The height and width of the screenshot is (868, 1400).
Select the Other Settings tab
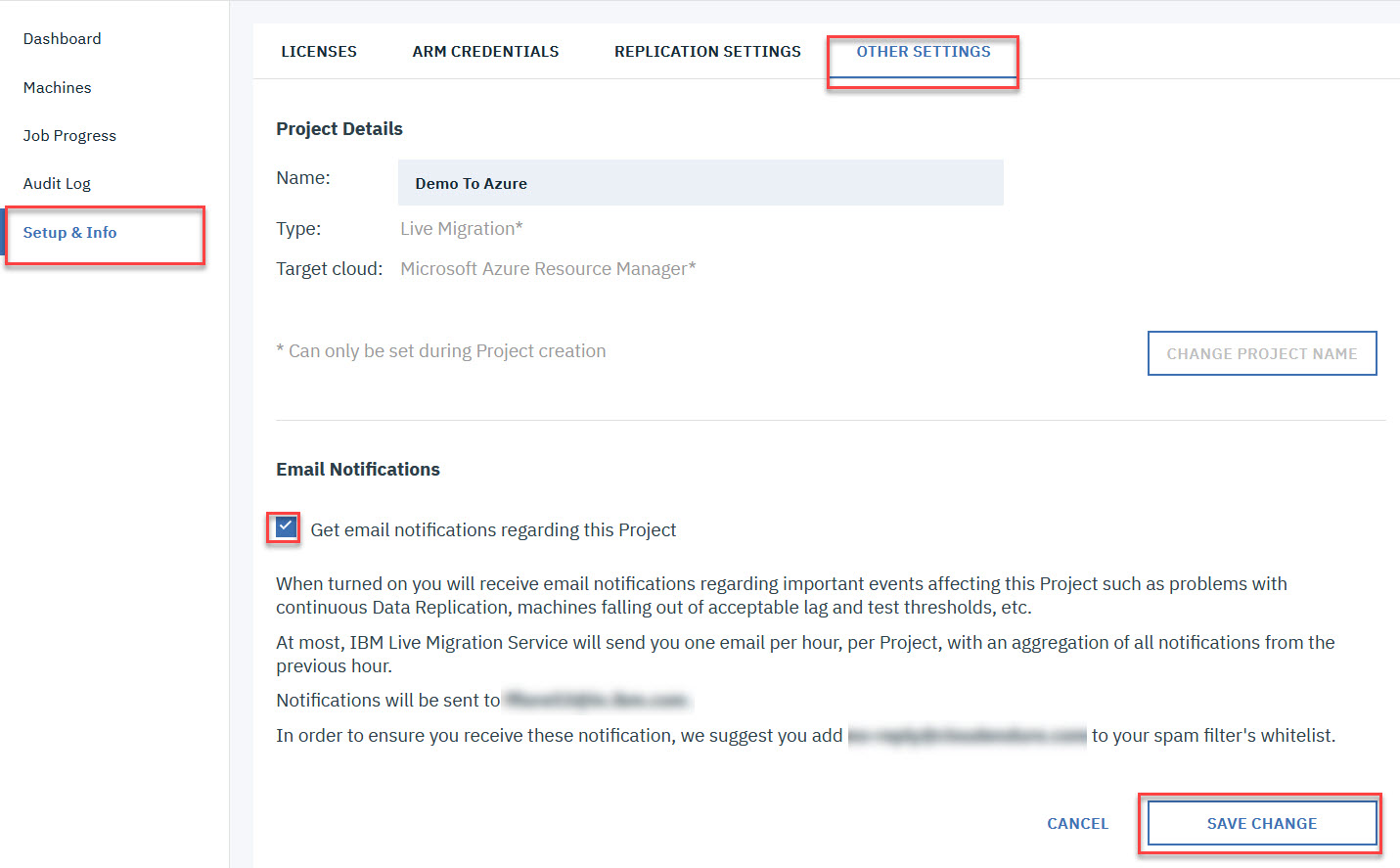point(924,52)
